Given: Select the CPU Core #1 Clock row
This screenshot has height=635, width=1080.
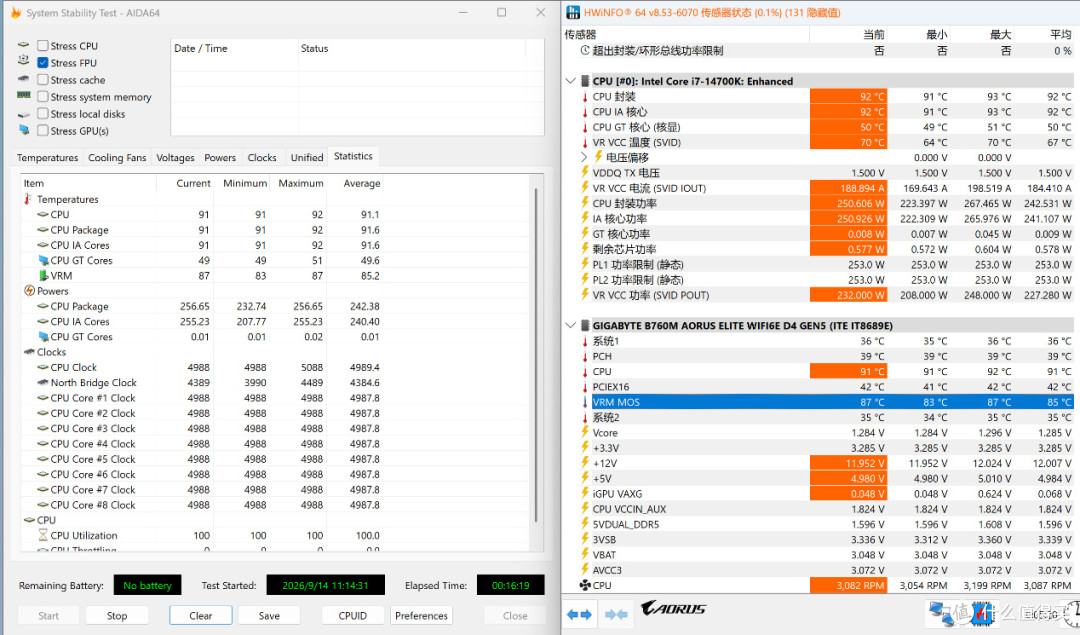Looking at the screenshot, I should pyautogui.click(x=202, y=397).
